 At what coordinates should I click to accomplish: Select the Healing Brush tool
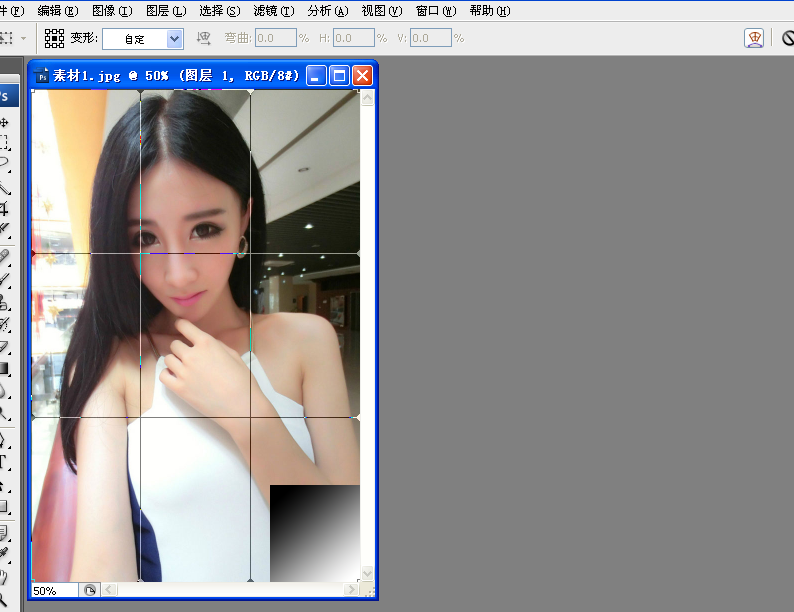(x=4, y=258)
